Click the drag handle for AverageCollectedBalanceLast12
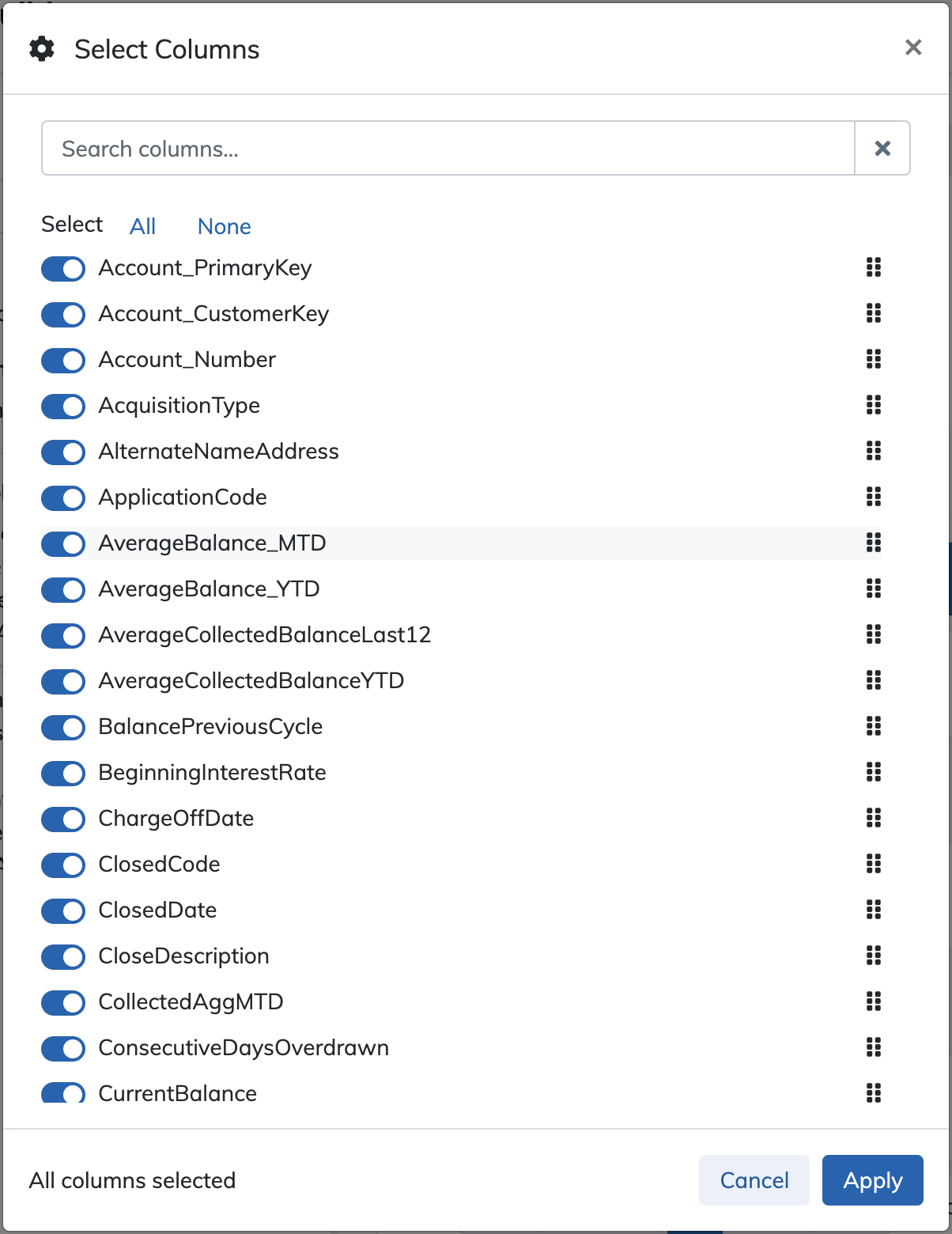 [873, 635]
